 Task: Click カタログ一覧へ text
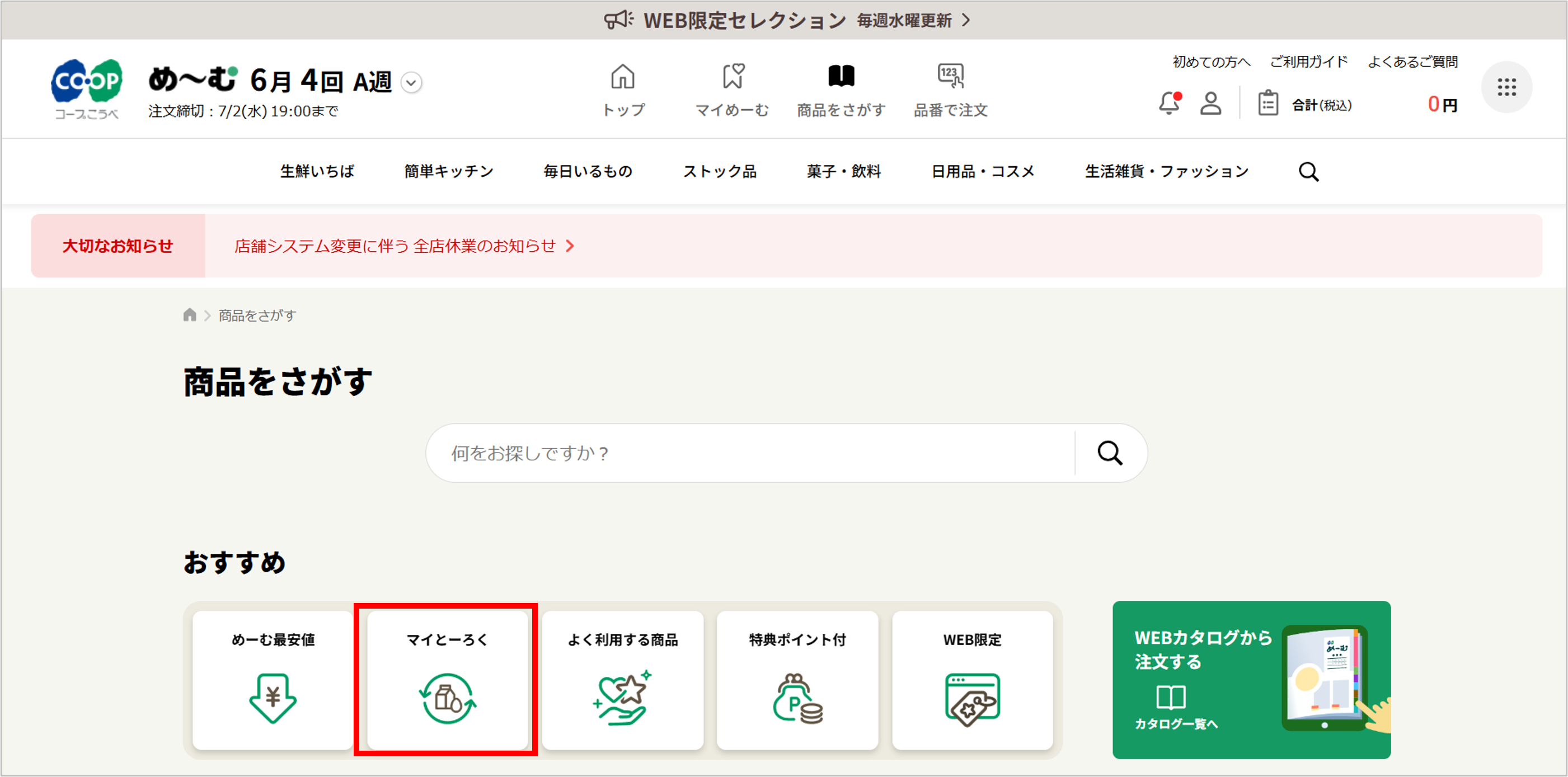(x=1176, y=723)
